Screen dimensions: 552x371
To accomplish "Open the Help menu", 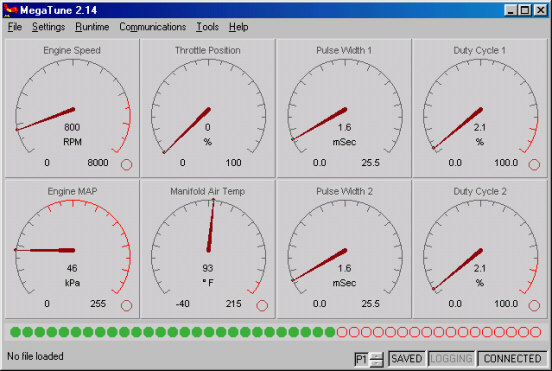I will pos(238,27).
